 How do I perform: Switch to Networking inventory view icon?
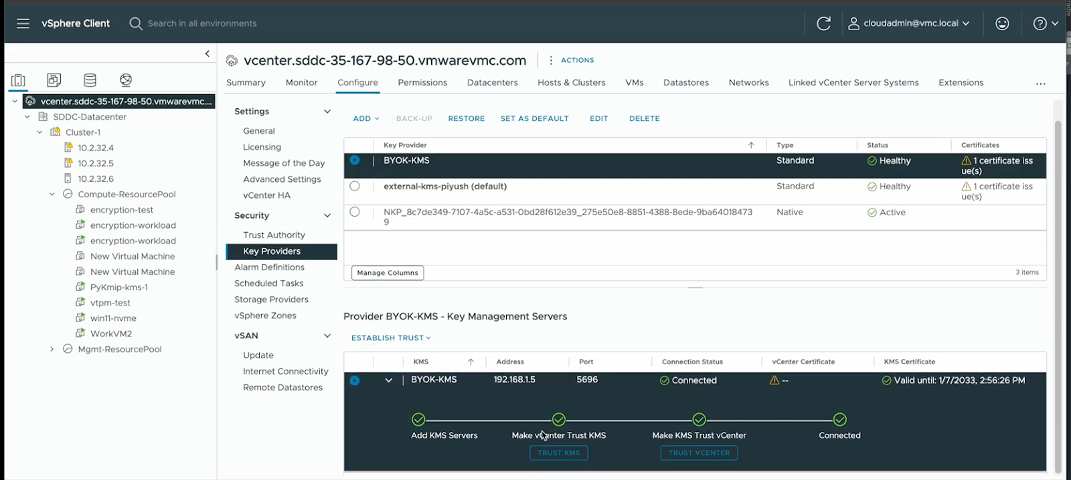tap(126, 80)
